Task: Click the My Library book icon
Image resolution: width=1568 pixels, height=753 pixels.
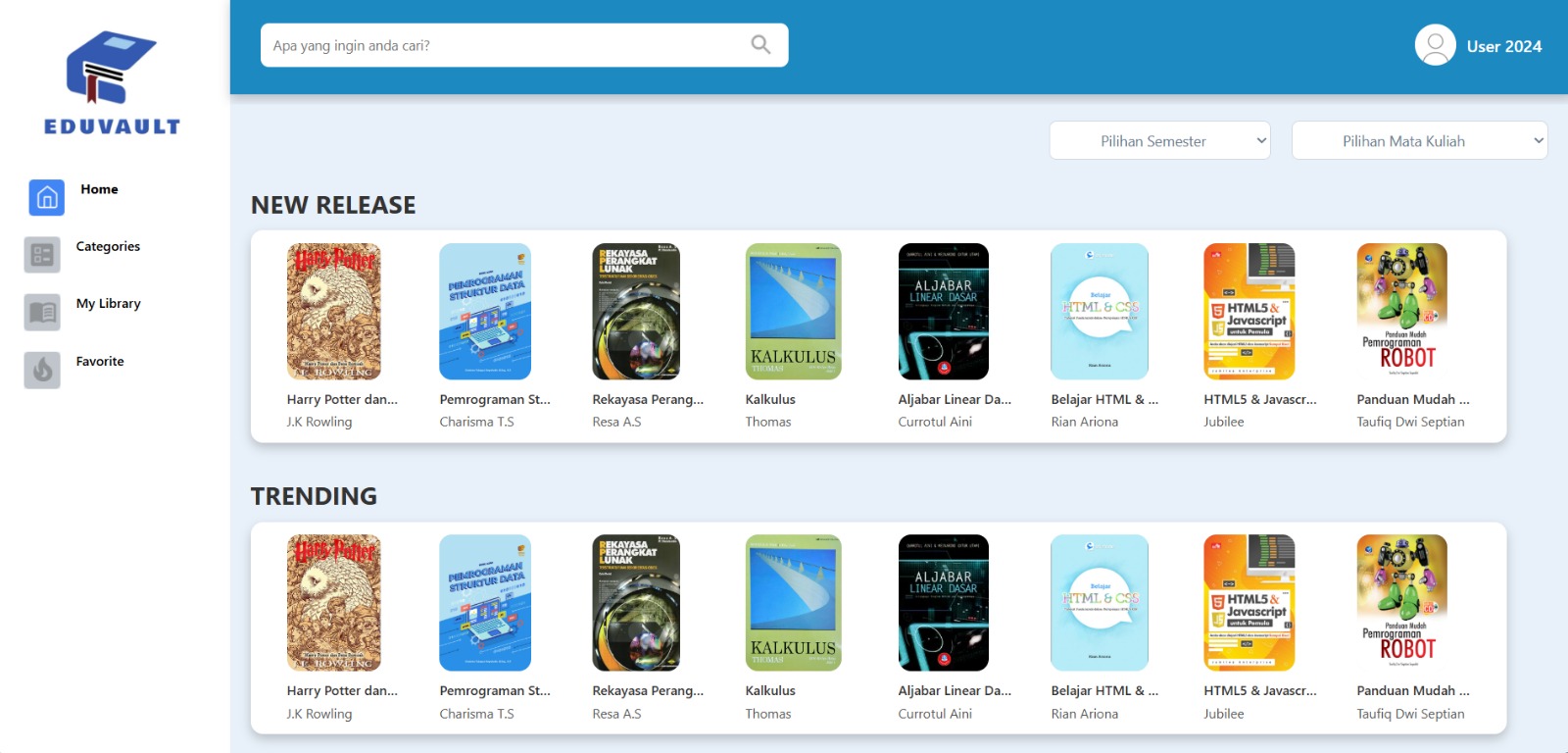Action: tap(42, 312)
